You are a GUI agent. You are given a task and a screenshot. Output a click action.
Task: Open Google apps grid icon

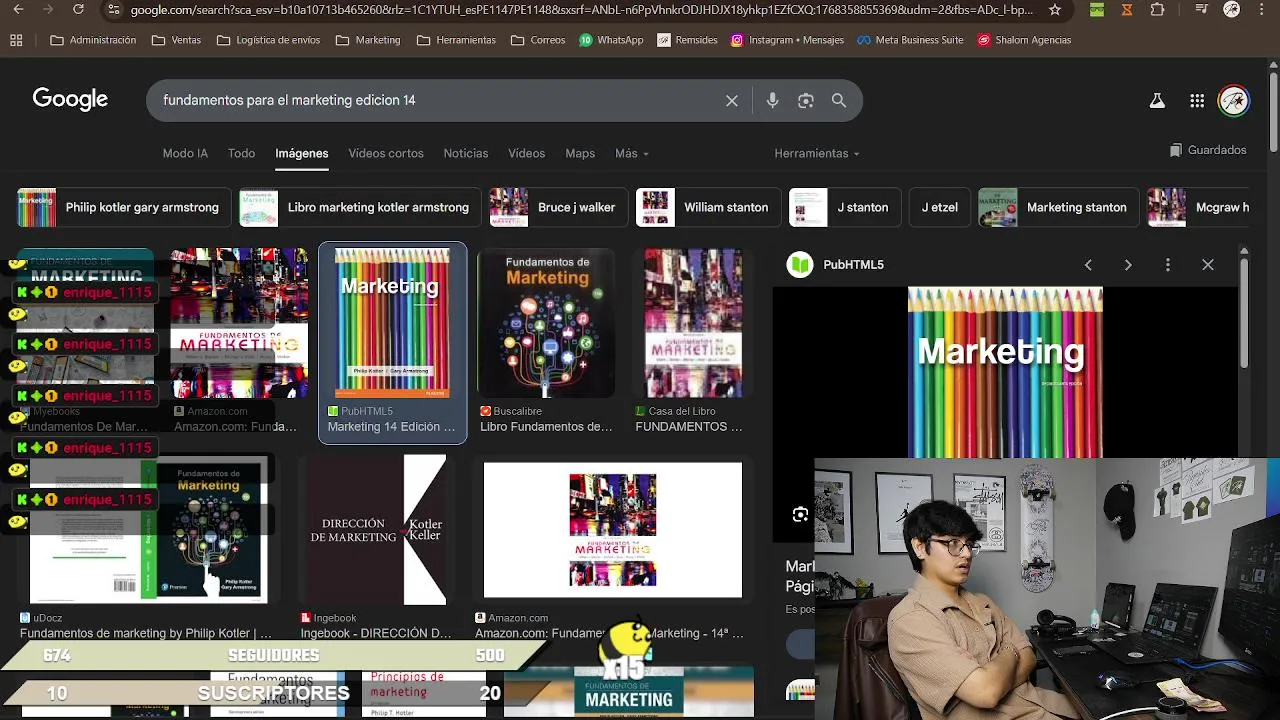coord(1197,100)
